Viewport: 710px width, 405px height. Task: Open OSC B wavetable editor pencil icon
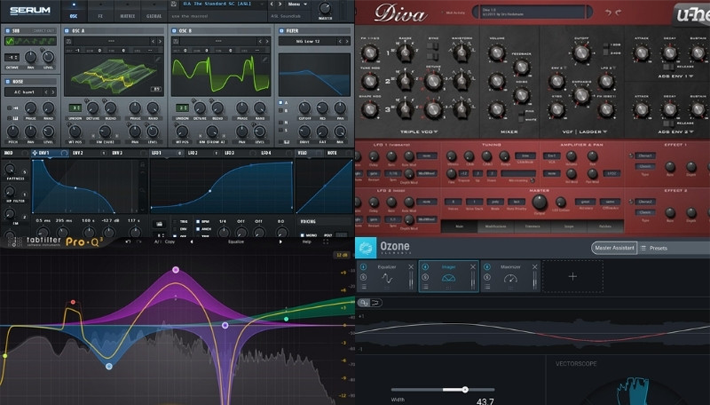265,59
